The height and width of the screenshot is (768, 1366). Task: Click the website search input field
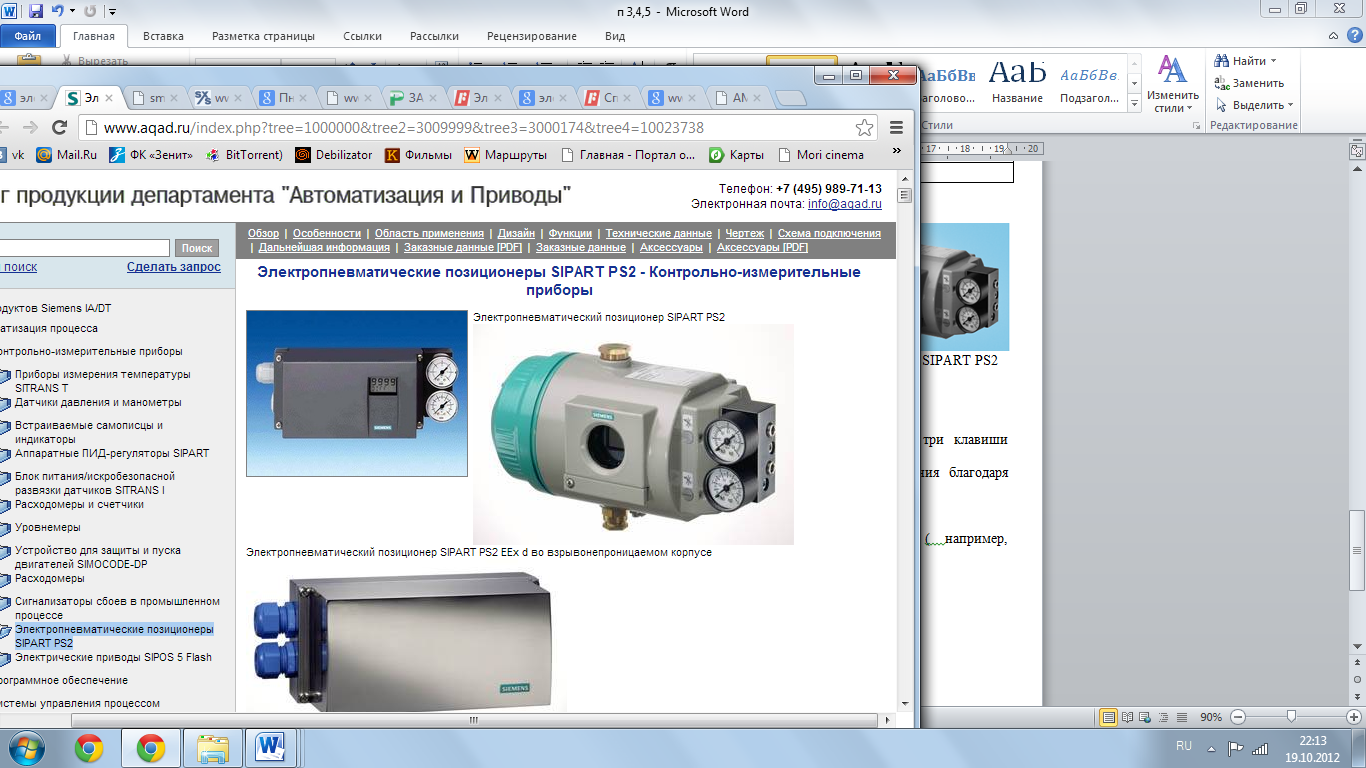click(x=84, y=248)
